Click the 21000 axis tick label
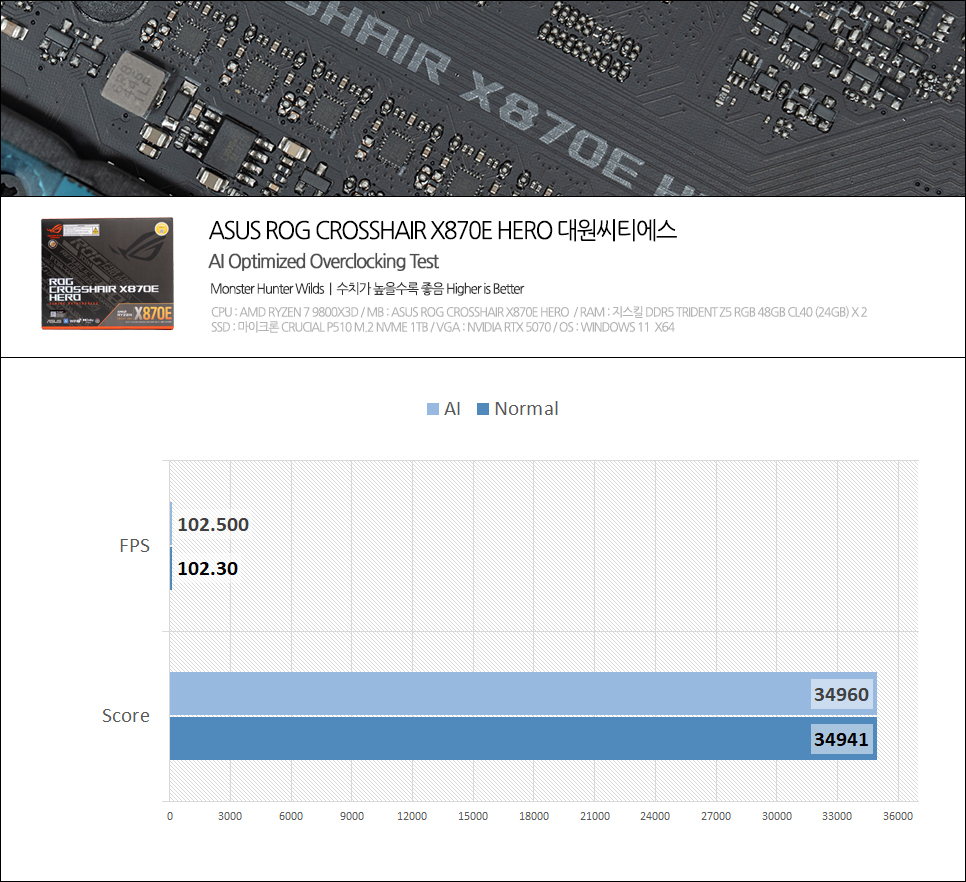This screenshot has height=882, width=966. pos(595,816)
